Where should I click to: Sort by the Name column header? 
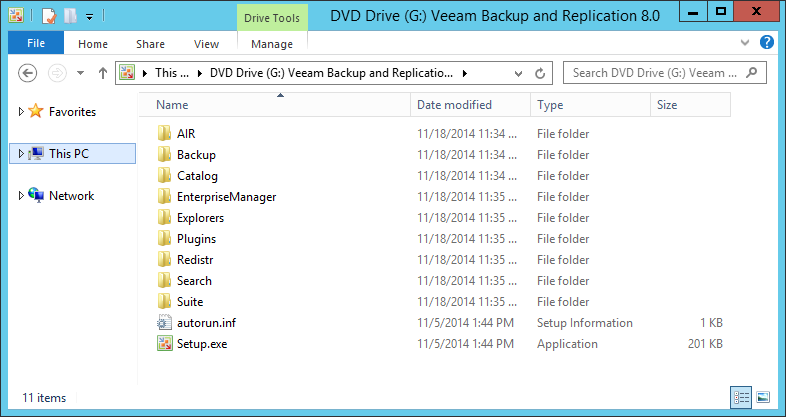click(274, 105)
